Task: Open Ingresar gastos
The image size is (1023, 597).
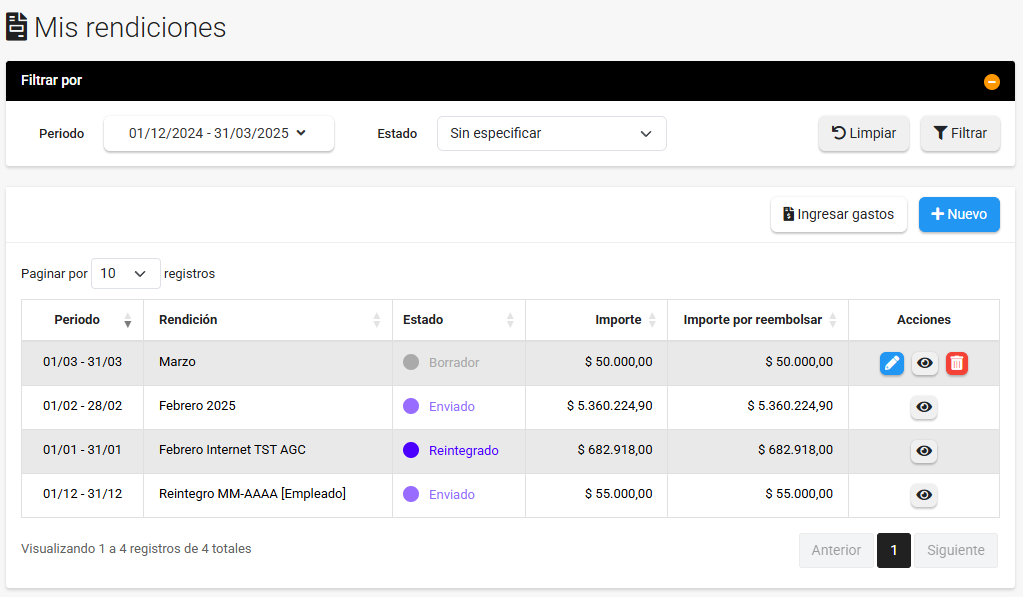Action: pyautogui.click(x=838, y=214)
